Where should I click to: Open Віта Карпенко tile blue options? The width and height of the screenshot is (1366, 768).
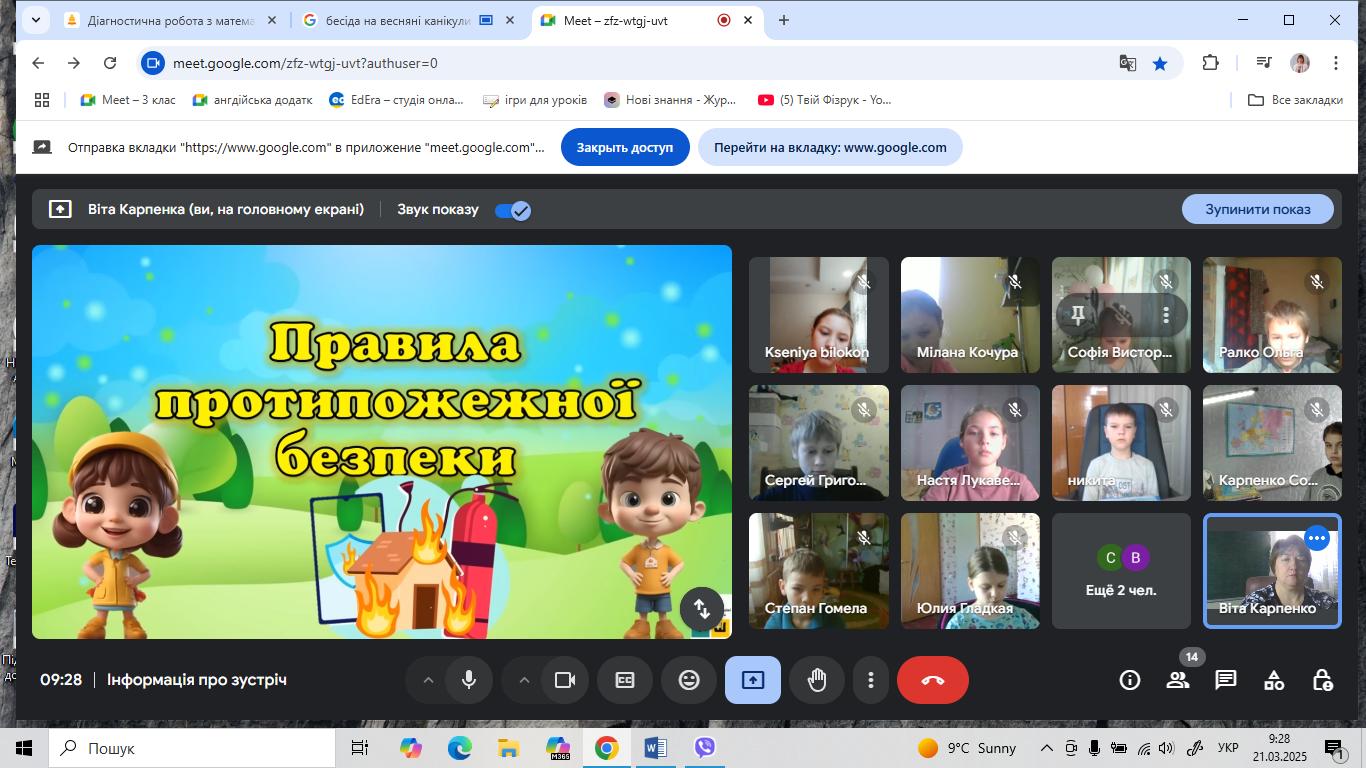[1317, 539]
